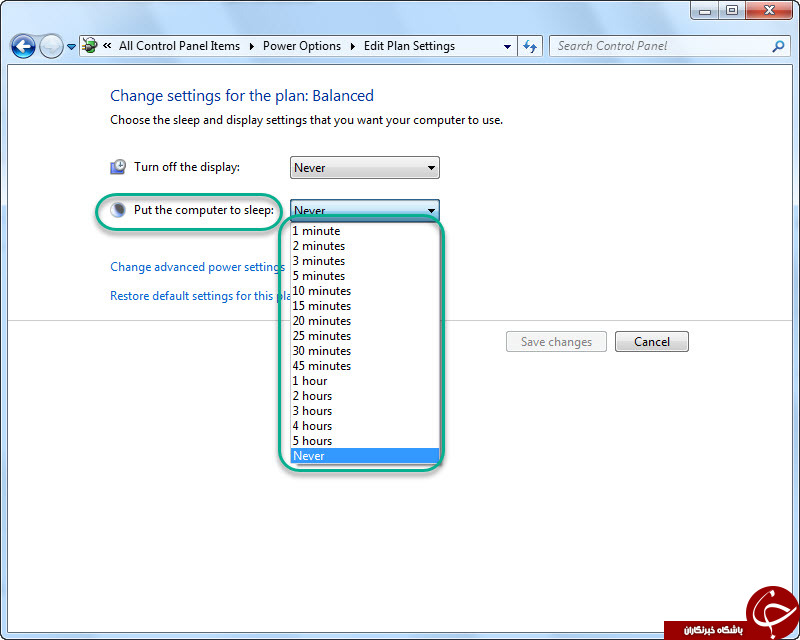Viewport: 800px width, 640px height.
Task: Click the Cancel button
Action: [652, 341]
